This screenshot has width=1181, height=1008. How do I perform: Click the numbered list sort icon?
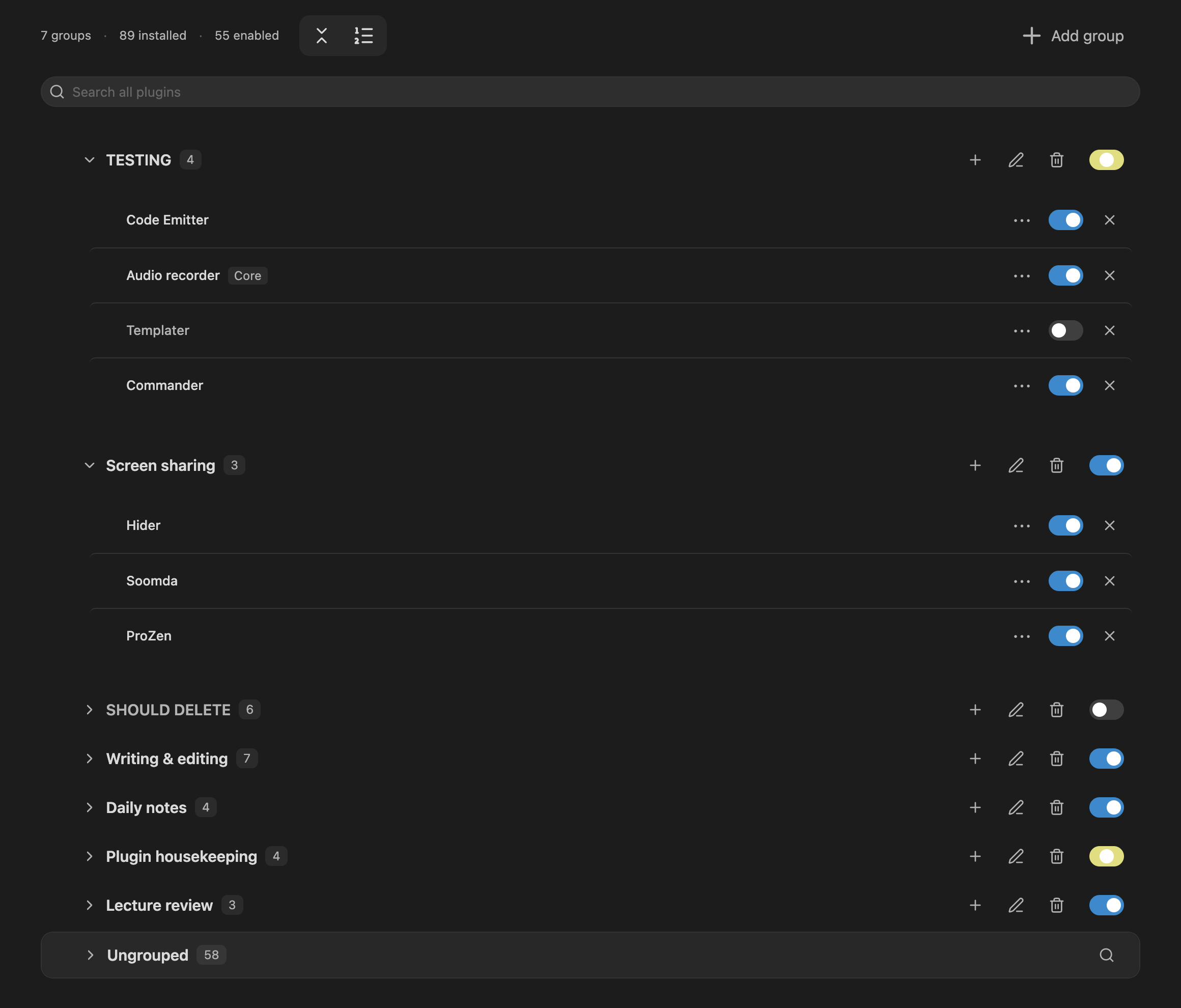click(363, 35)
